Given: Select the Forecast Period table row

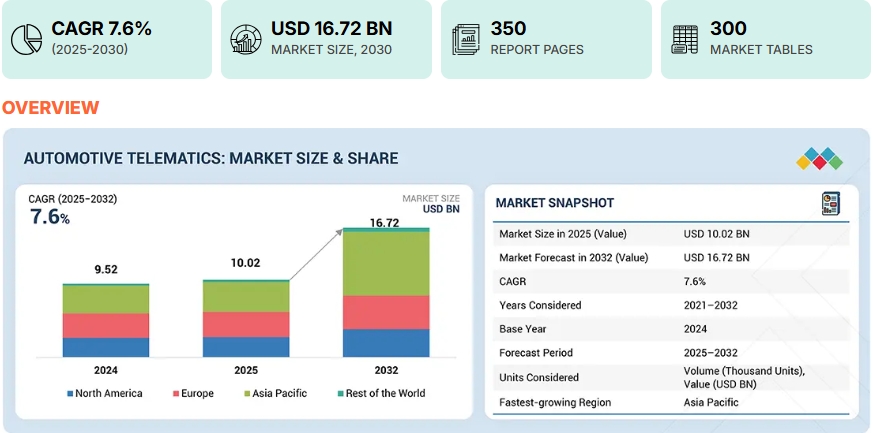Looking at the screenshot, I should coord(672,353).
